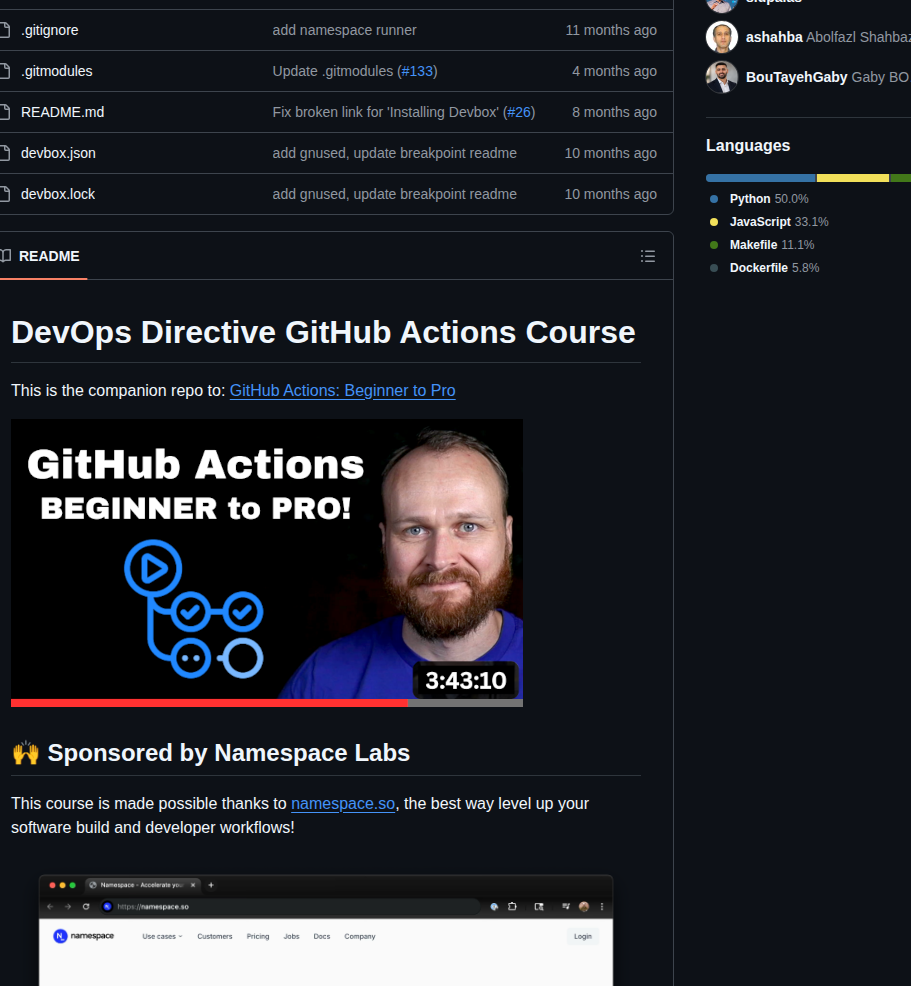Open the devbox.json file
Image resolution: width=911 pixels, height=986 pixels.
point(58,153)
